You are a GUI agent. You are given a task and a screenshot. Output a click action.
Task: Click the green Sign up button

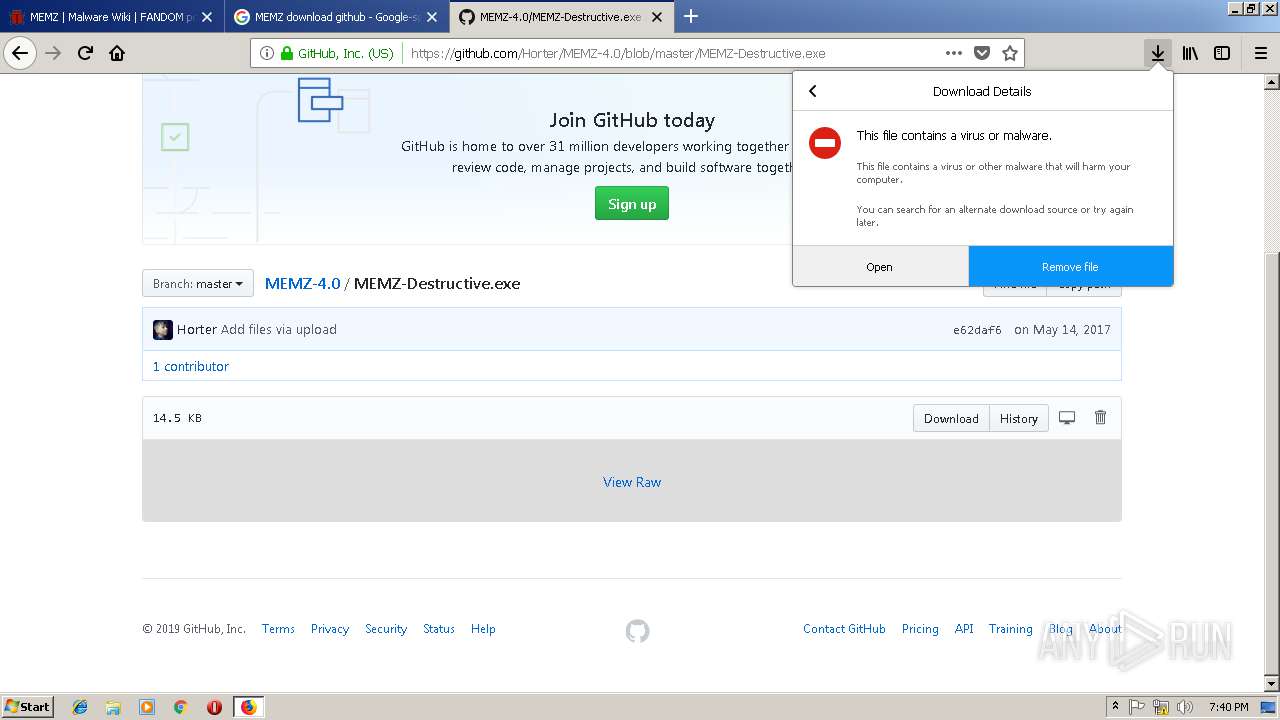[x=632, y=204]
